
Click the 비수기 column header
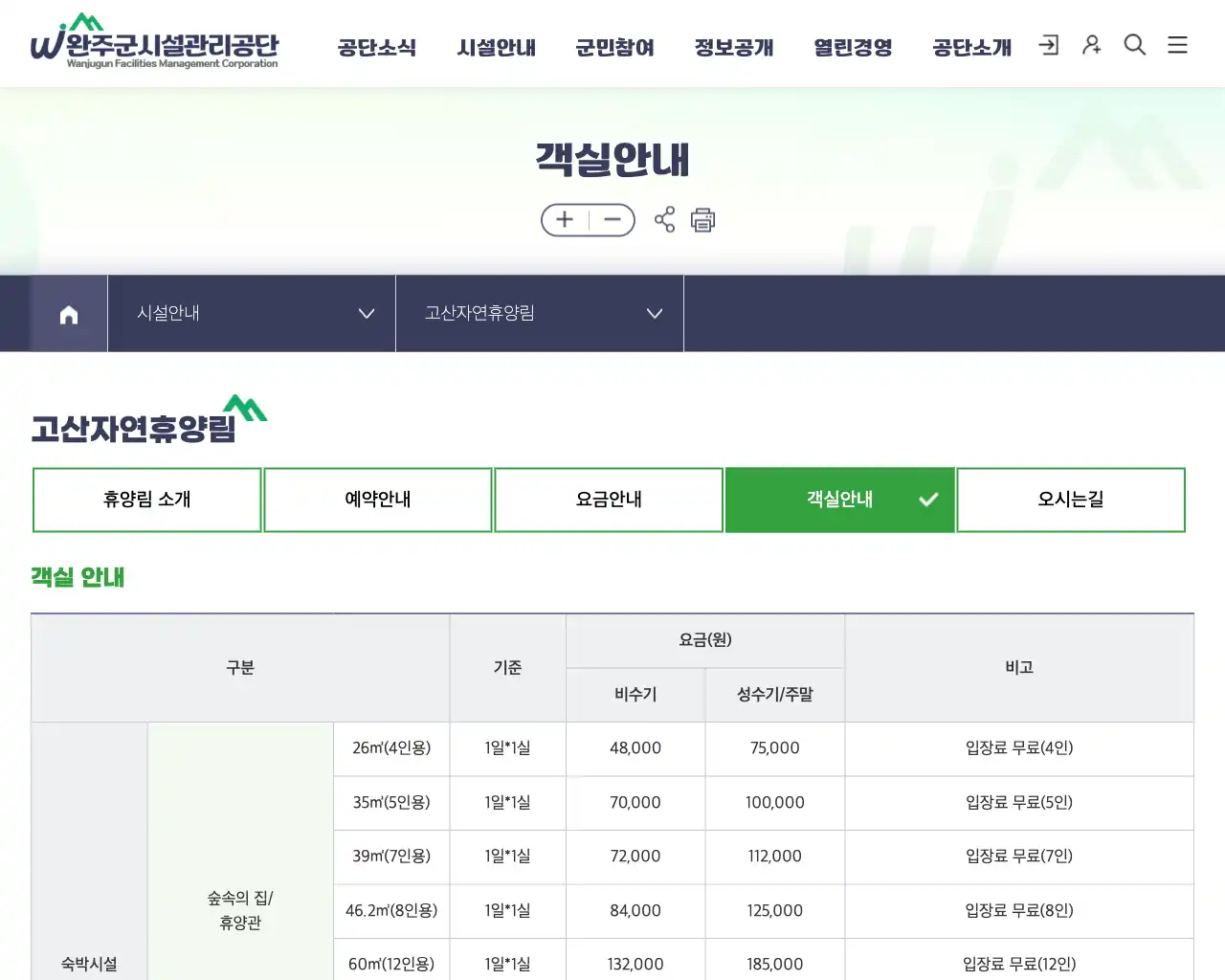click(635, 695)
